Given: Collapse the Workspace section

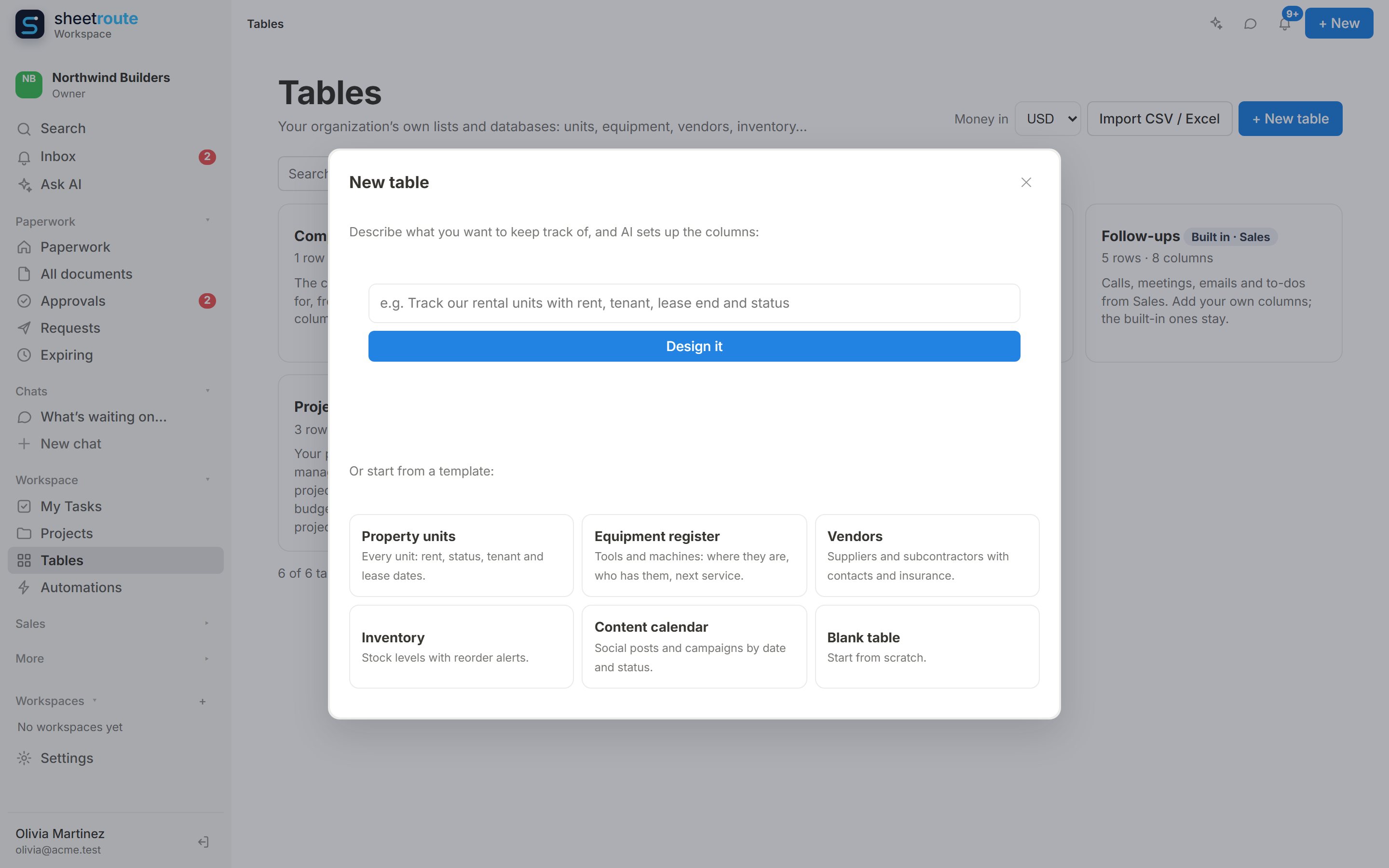Looking at the screenshot, I should coord(207,479).
